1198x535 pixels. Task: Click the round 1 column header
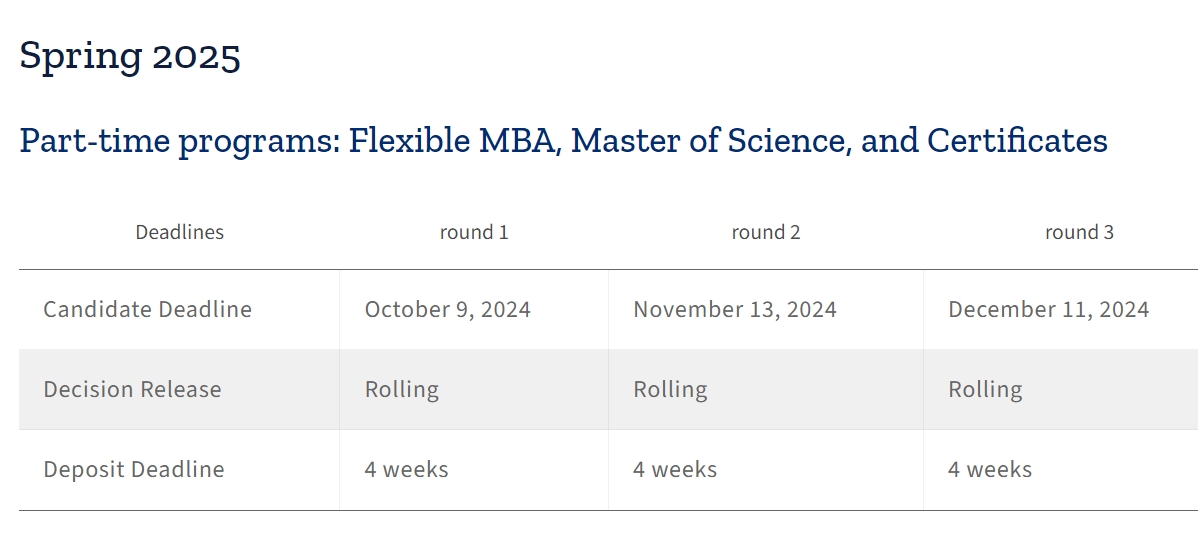click(x=474, y=232)
